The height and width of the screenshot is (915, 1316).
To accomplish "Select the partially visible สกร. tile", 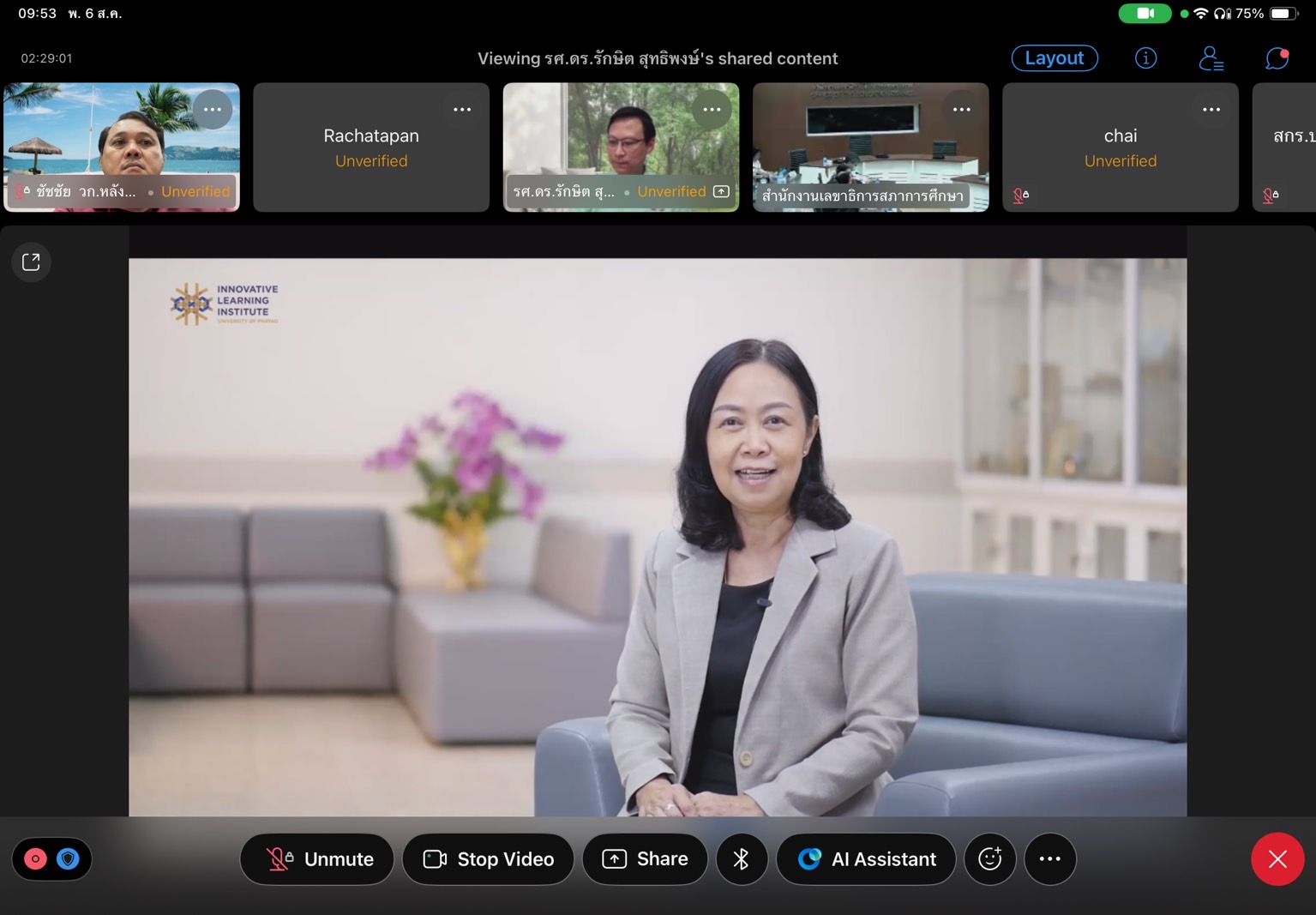I will (x=1284, y=147).
